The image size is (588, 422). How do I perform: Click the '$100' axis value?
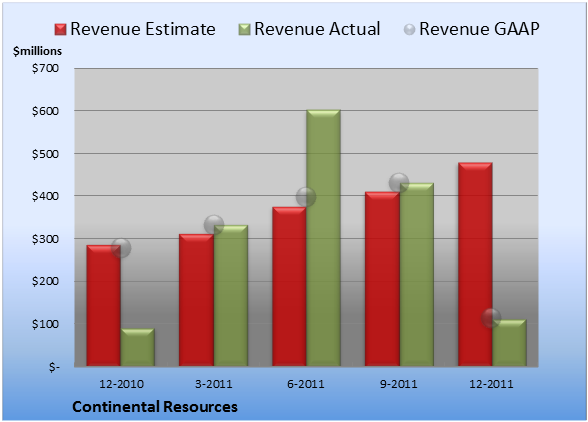45,324
